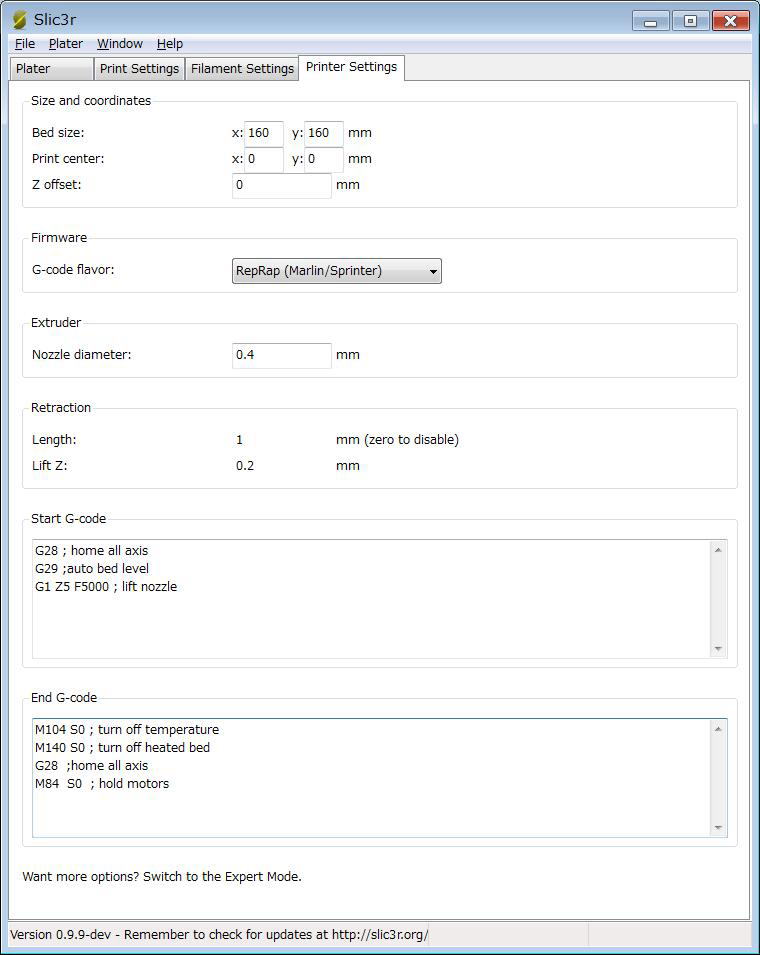Click the 'G29 ;auto bed level' line

tap(92, 569)
